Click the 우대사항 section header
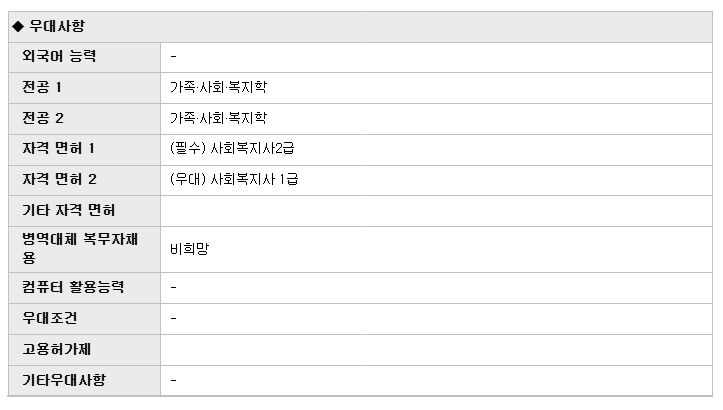Image resolution: width=723 pixels, height=410 pixels. coord(57,26)
